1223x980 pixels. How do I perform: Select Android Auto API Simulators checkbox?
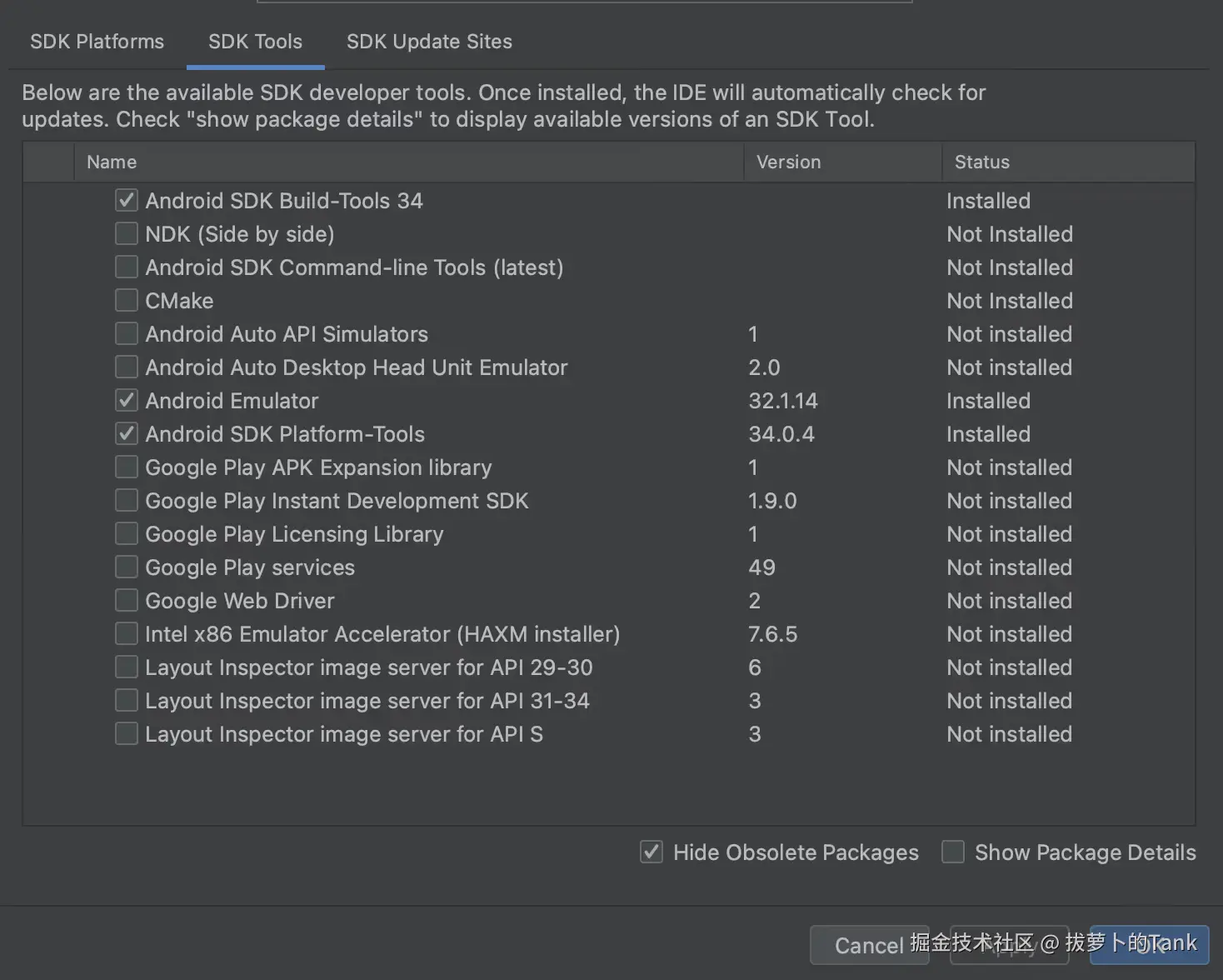pos(127,333)
